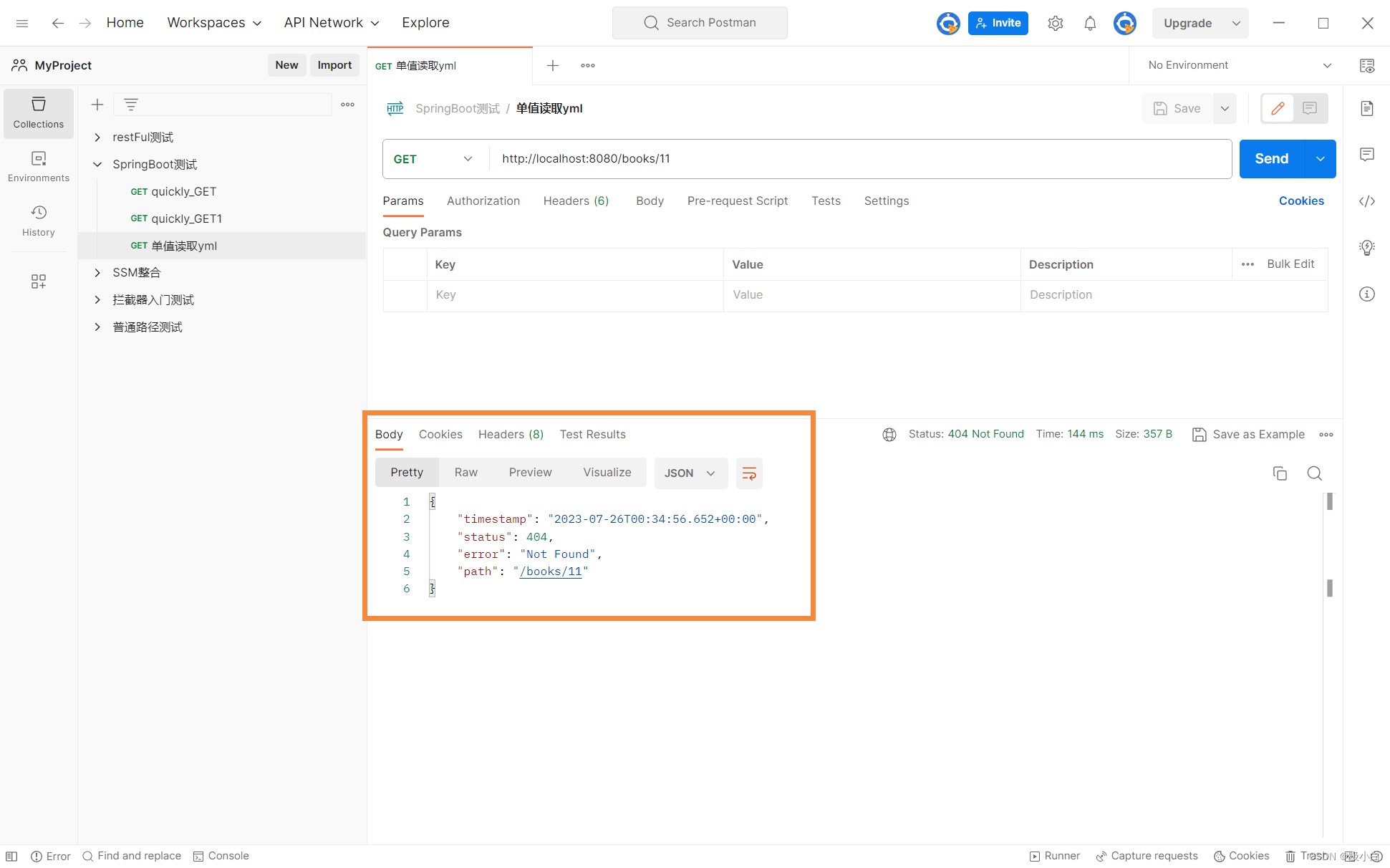Viewport: 1390px width, 868px height.
Task: Click the No Environment dropdown
Action: pyautogui.click(x=1239, y=65)
